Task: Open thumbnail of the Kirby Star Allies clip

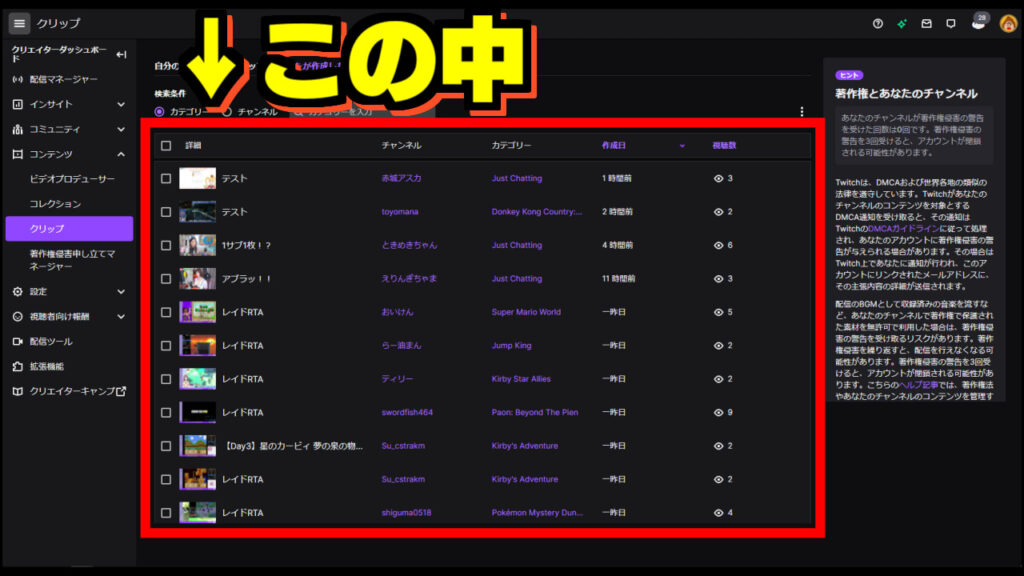Action: click(x=197, y=379)
